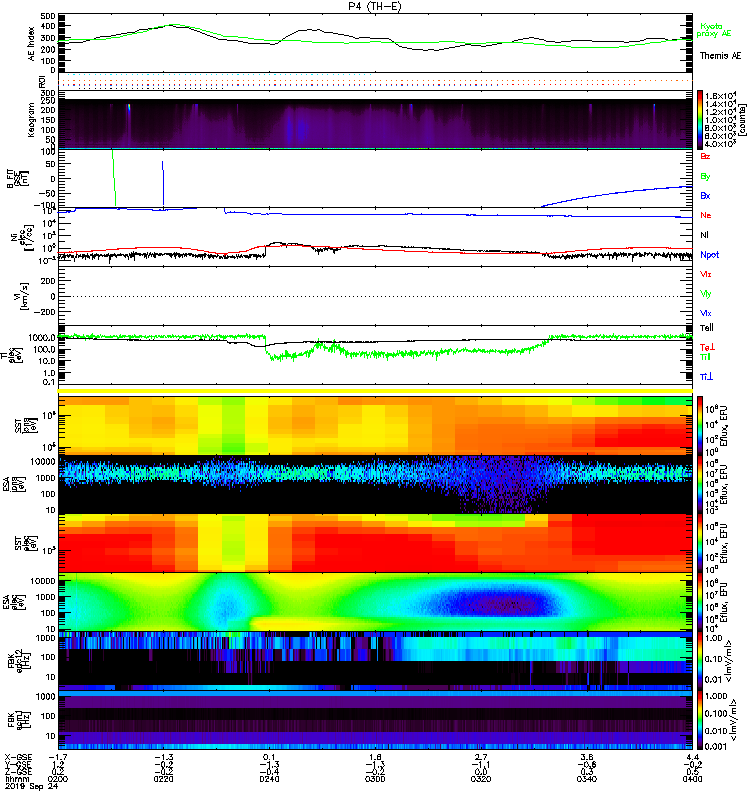Click the FBK edc12 amplitude color bar

coord(700,660)
